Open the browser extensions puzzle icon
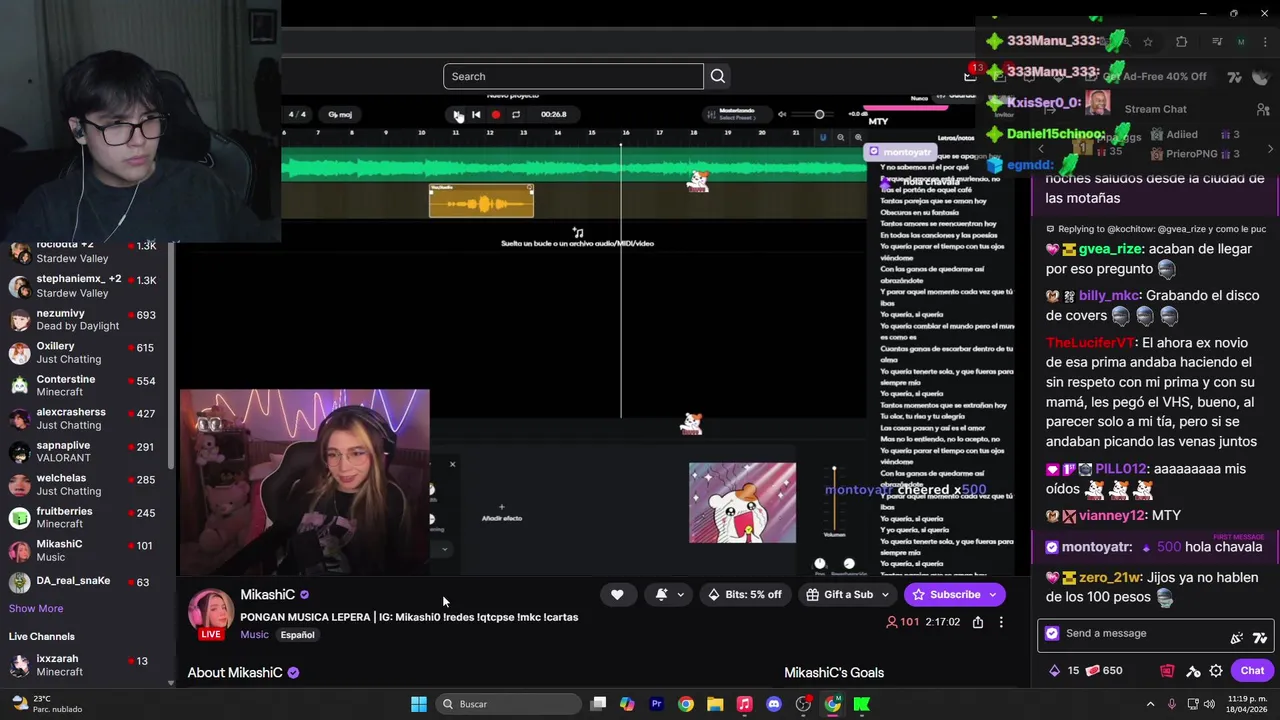This screenshot has width=1280, height=720. pyautogui.click(x=1181, y=42)
